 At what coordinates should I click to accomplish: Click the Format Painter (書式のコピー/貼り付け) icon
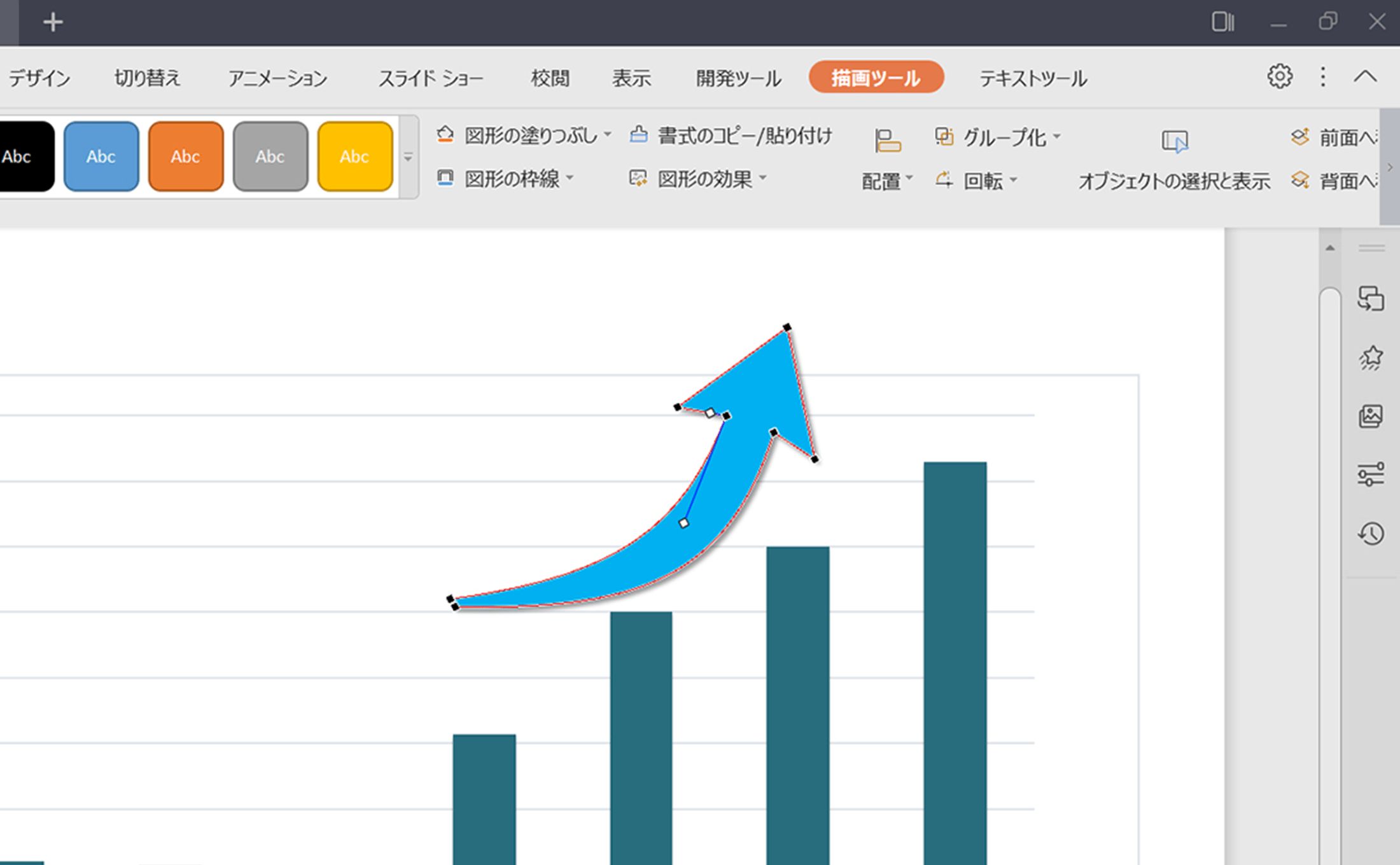(x=638, y=135)
